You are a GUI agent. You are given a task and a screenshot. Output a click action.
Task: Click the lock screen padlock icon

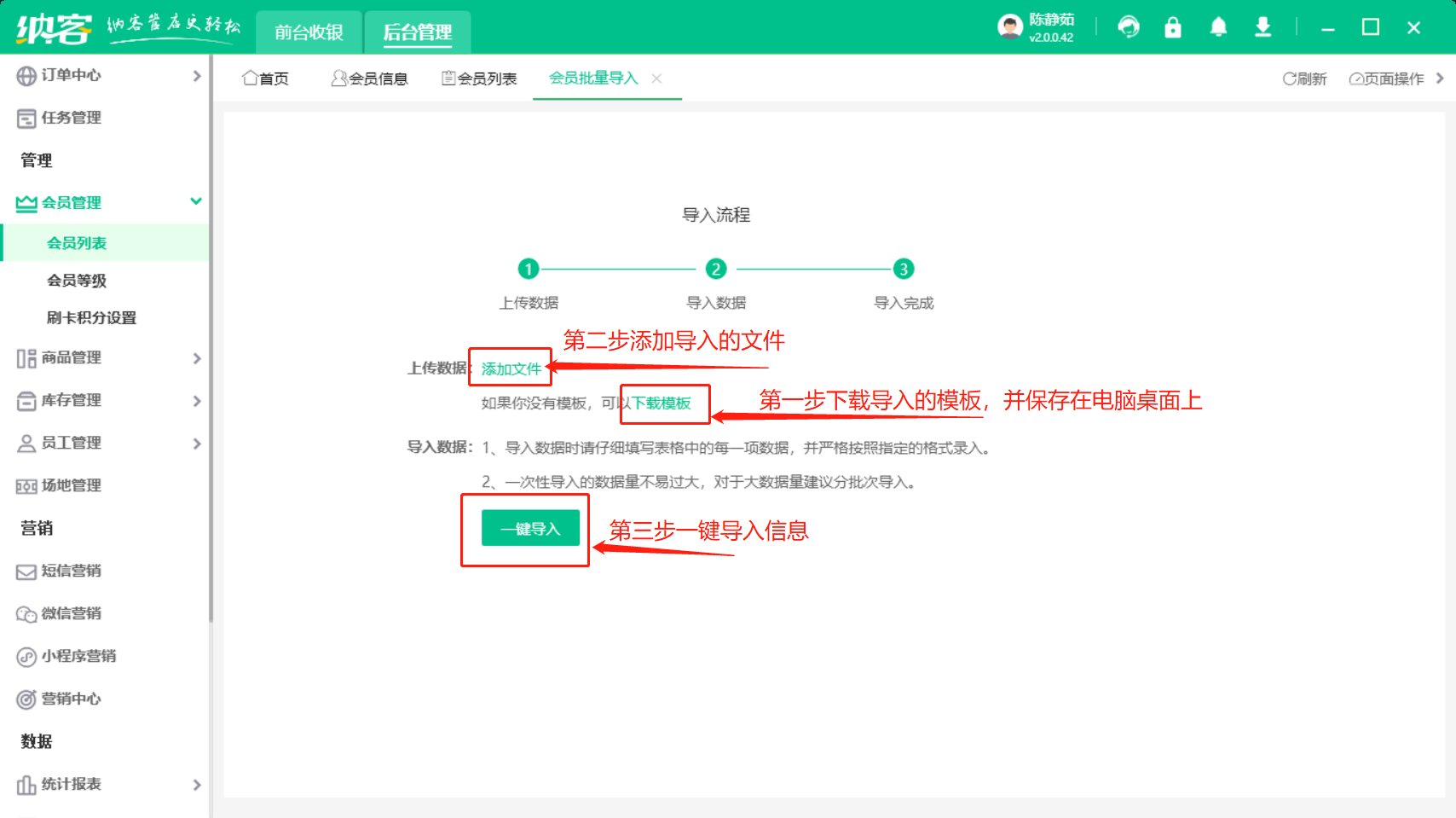click(1173, 27)
